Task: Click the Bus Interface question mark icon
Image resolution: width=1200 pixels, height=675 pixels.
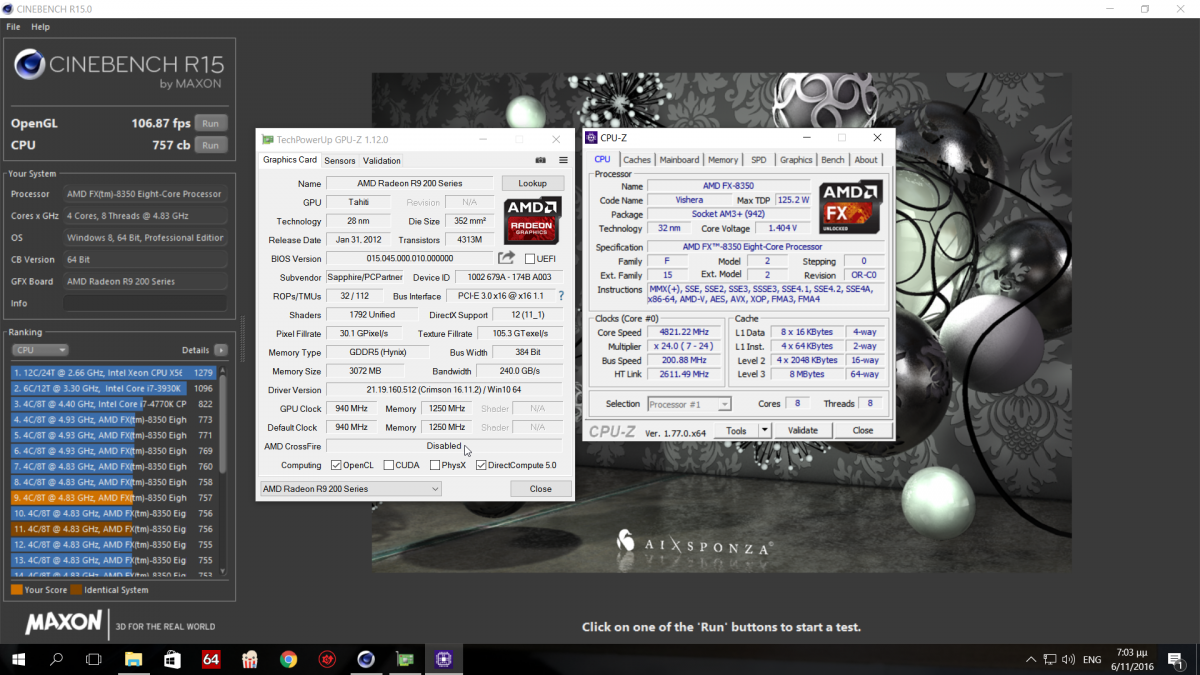Action: [x=561, y=296]
